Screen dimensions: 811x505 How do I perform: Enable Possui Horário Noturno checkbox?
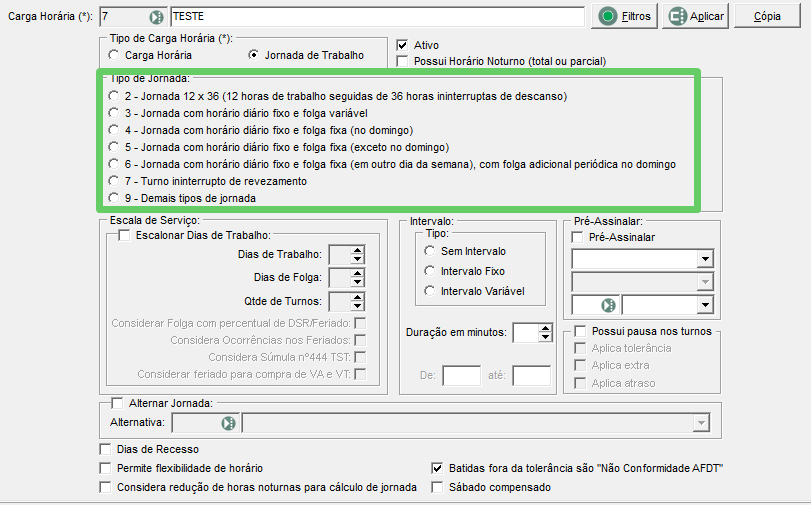pyautogui.click(x=402, y=61)
